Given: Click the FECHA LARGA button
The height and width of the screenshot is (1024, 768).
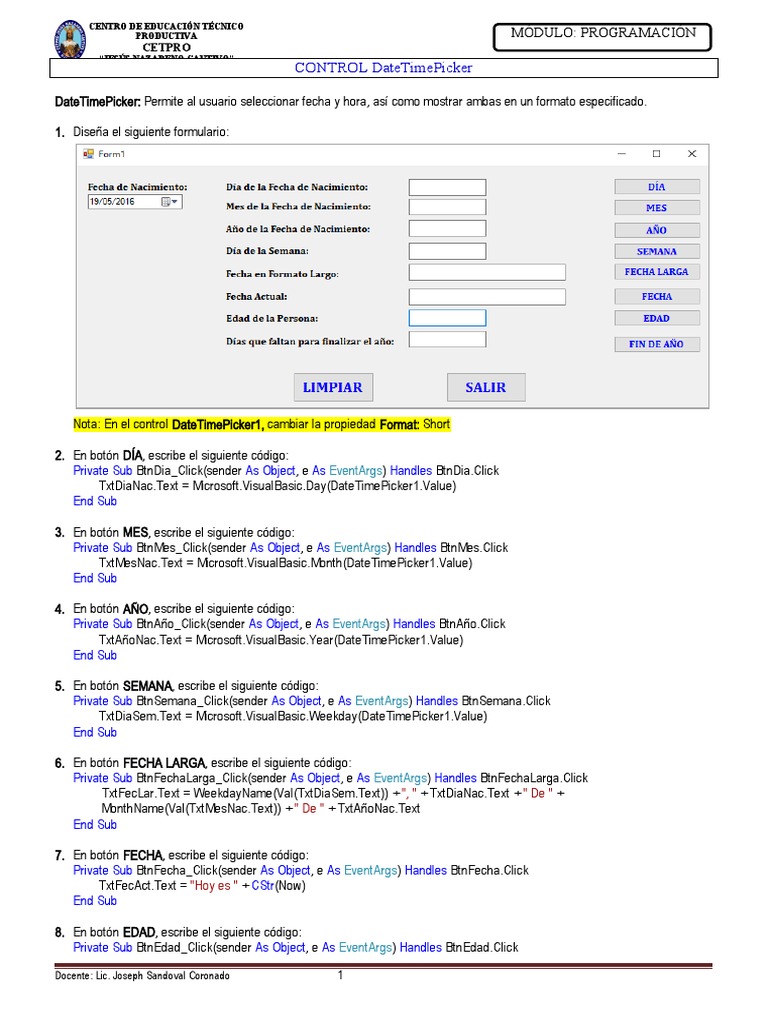Looking at the screenshot, I should [656, 272].
